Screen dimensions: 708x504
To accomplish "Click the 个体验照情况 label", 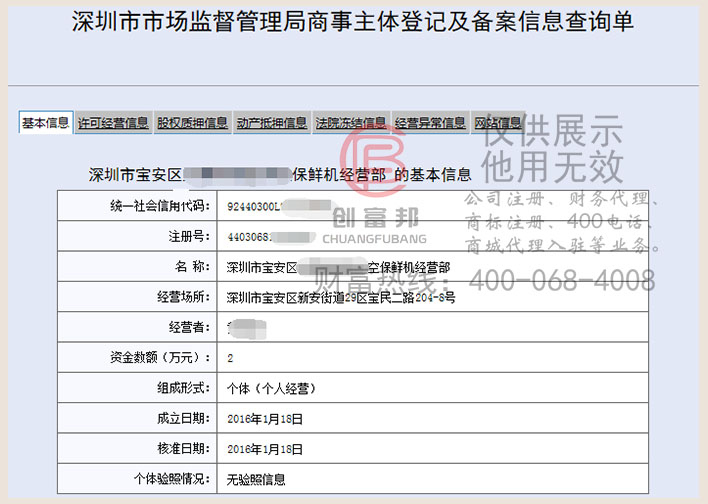I will tap(172, 479).
